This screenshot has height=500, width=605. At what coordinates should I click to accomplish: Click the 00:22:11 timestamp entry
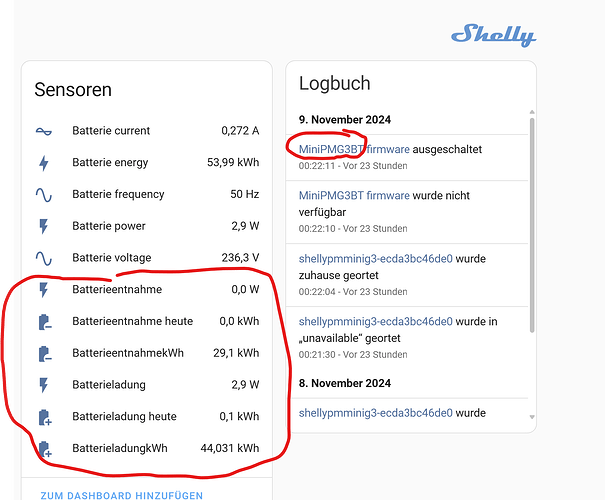[x=353, y=166]
